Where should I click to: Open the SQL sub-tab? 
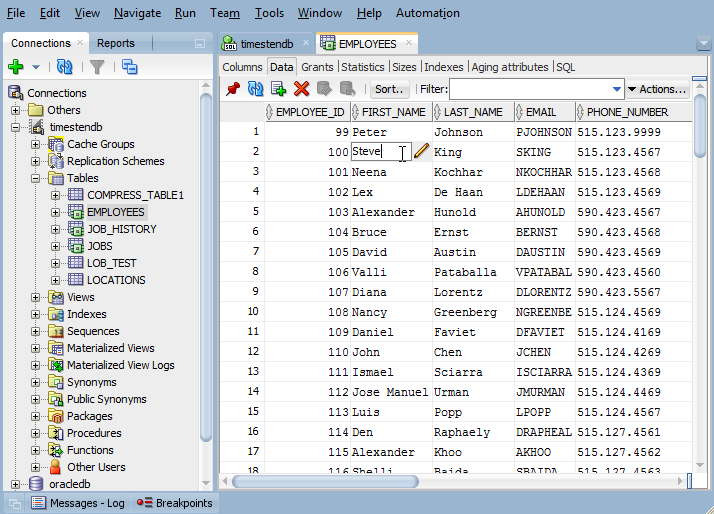565,67
